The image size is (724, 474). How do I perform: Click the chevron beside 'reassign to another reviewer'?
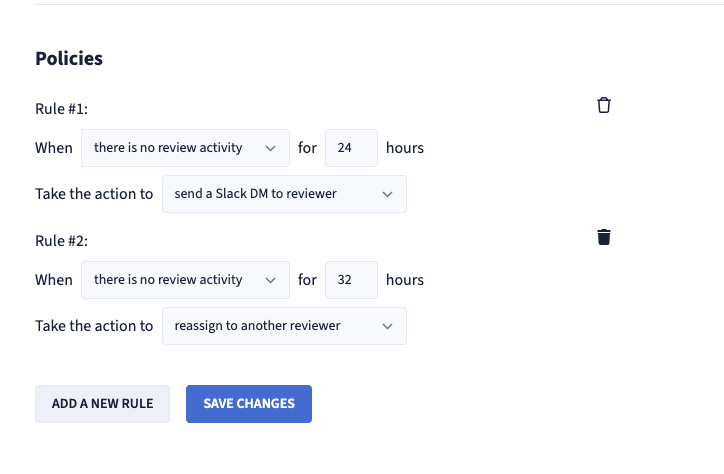click(387, 326)
